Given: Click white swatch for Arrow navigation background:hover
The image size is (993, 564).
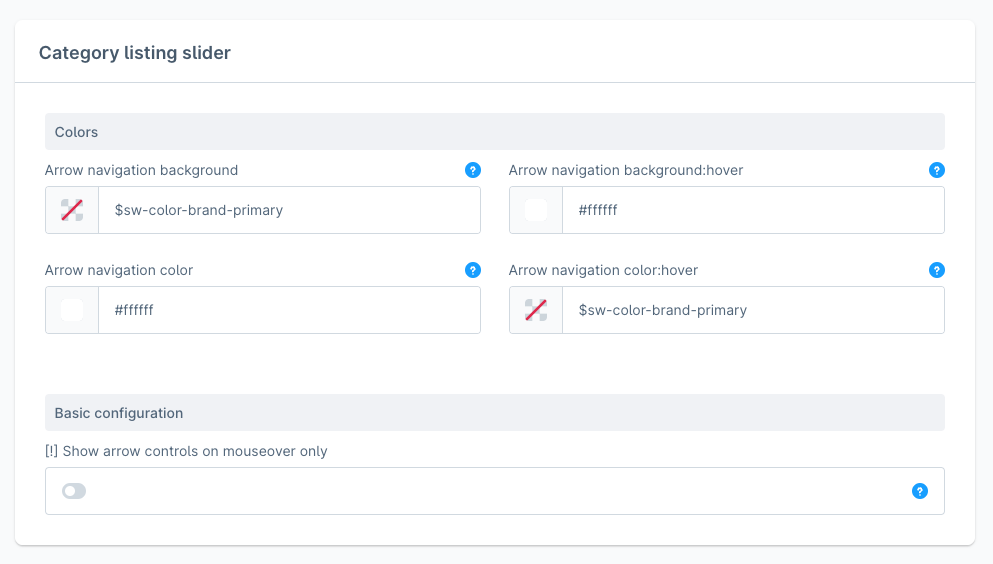Looking at the screenshot, I should (x=536, y=210).
